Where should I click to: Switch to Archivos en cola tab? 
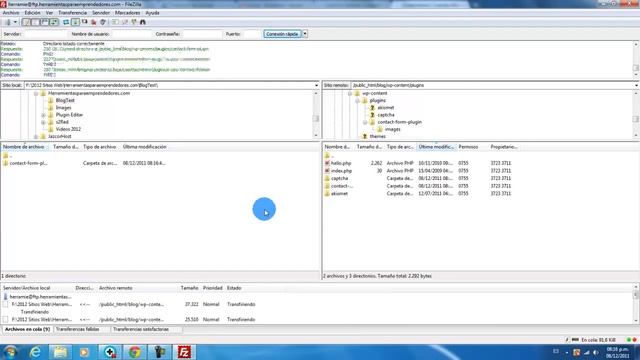27,329
